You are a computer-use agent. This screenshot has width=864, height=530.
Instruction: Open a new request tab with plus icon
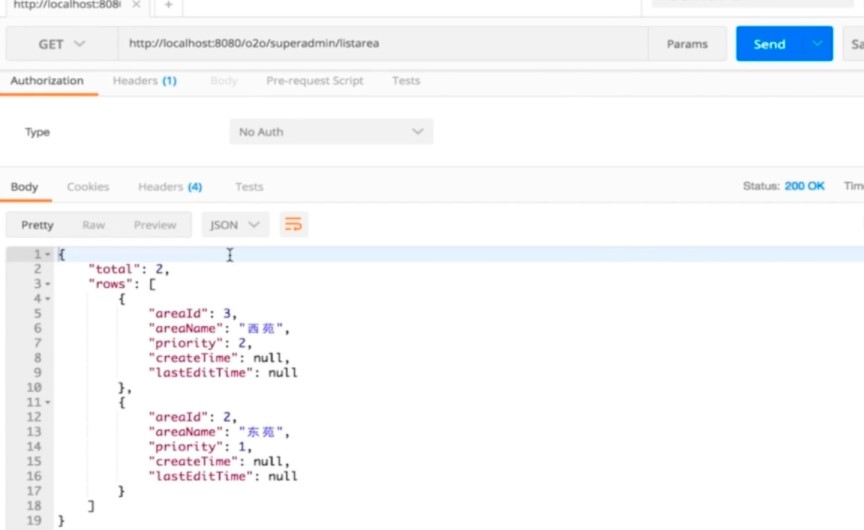click(168, 6)
